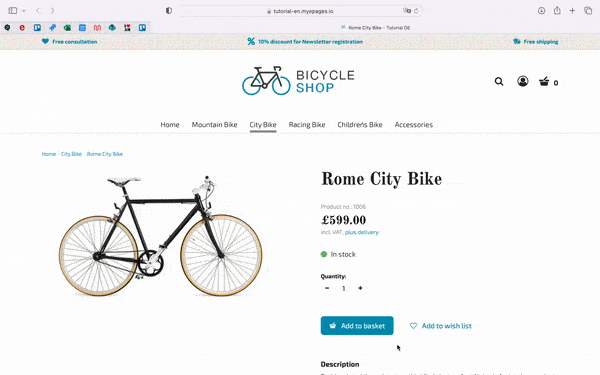Increase quantity with the plus button
Screen dimensions: 600x375
(x=360, y=288)
